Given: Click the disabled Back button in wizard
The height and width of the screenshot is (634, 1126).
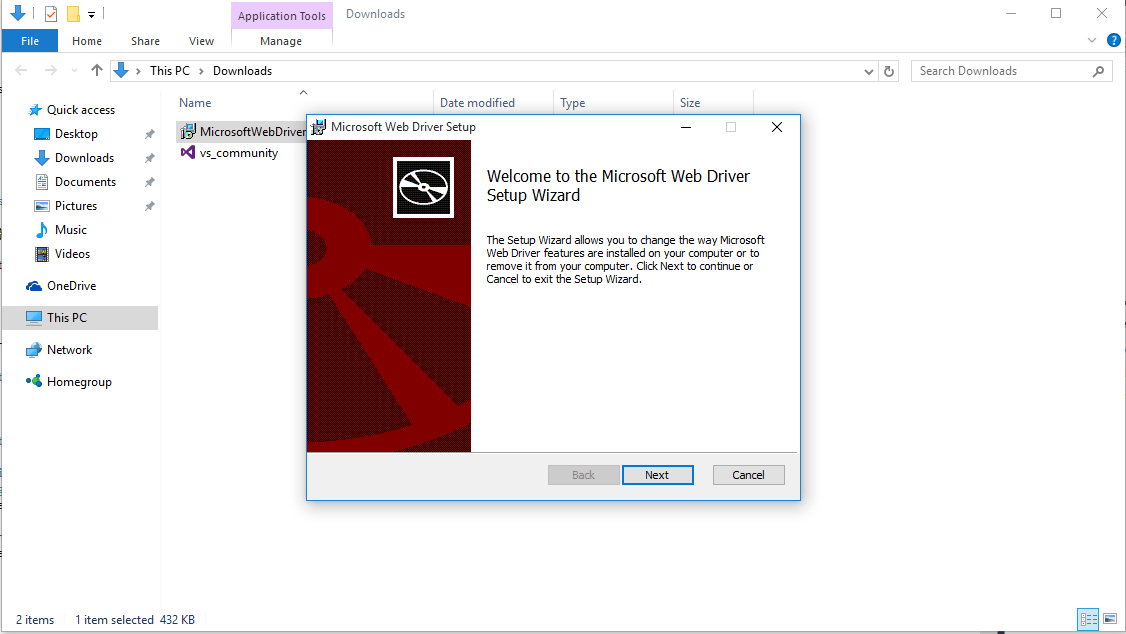Looking at the screenshot, I should pyautogui.click(x=583, y=475).
